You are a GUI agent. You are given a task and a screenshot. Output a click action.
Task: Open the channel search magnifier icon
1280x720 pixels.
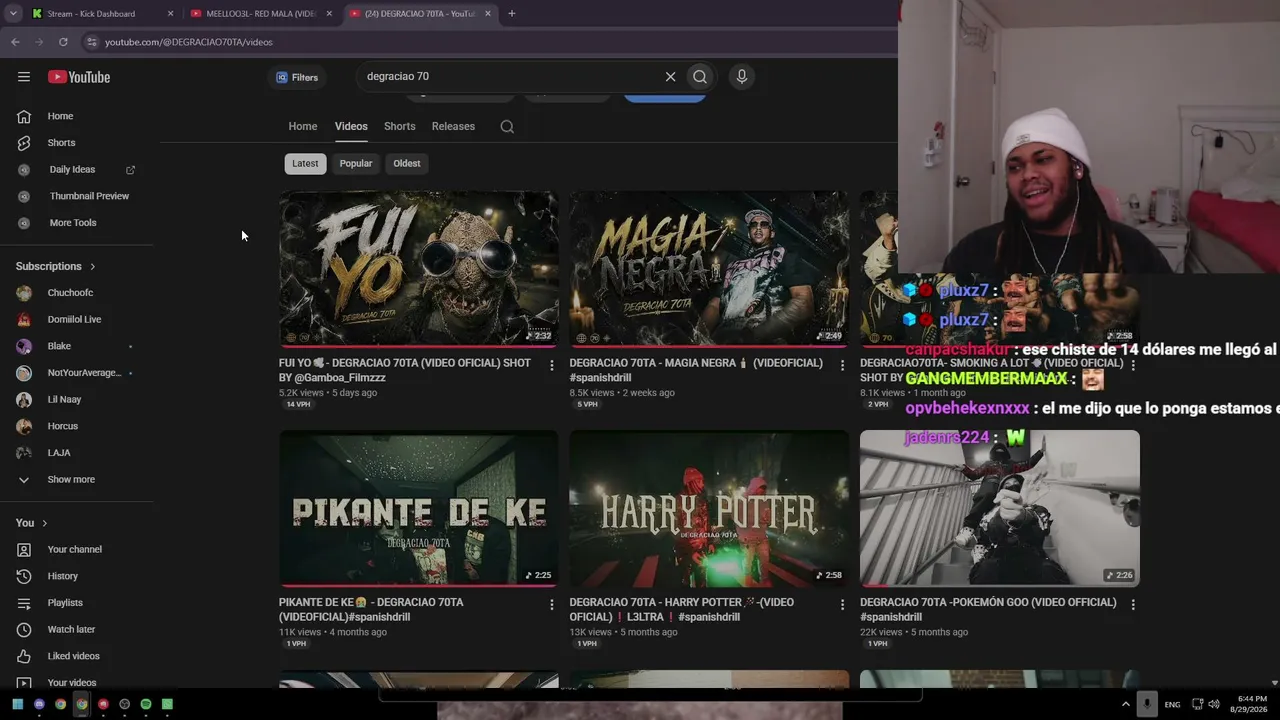pos(507,127)
